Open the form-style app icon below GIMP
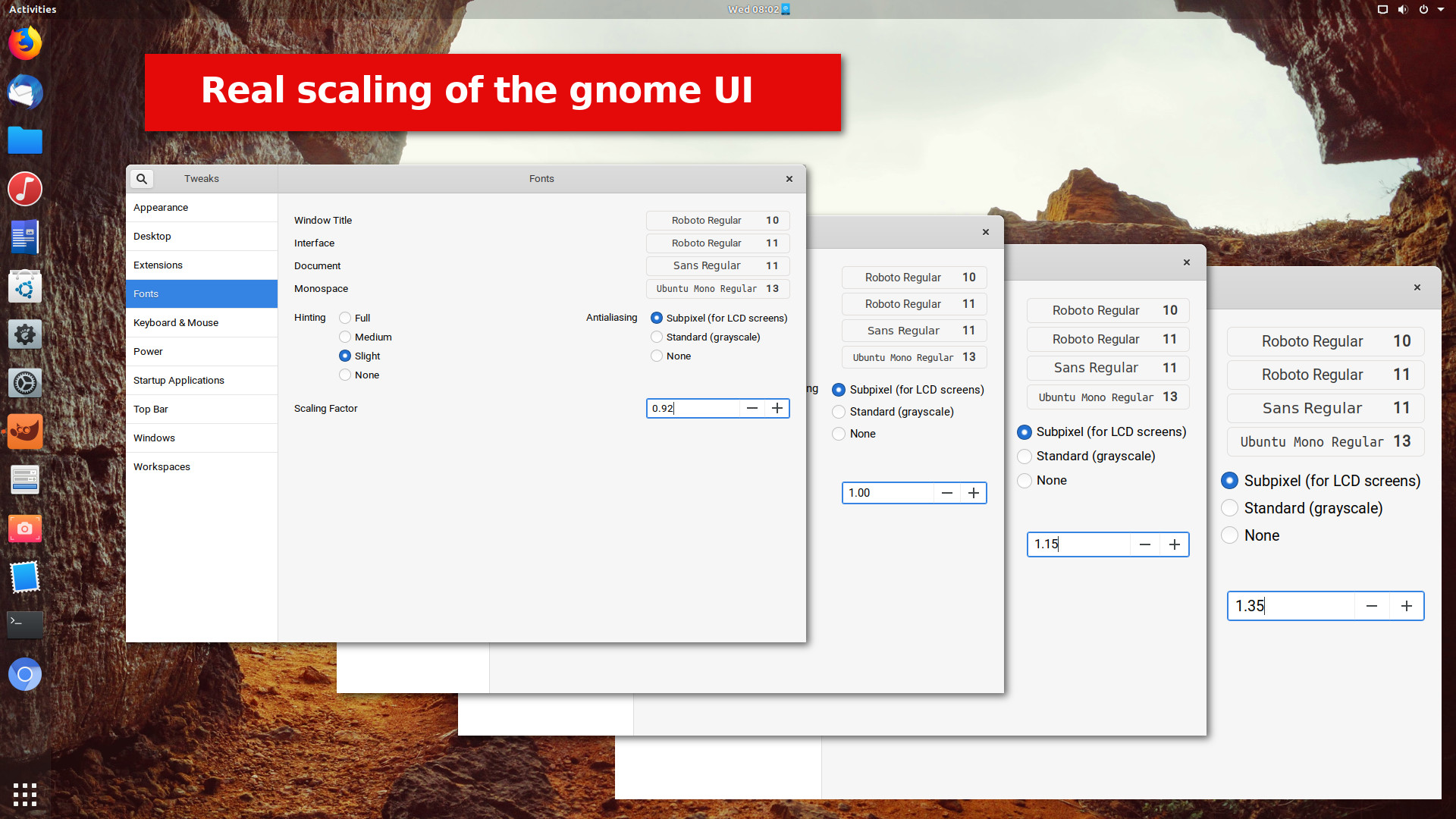The height and width of the screenshot is (819, 1456). pos(25,480)
